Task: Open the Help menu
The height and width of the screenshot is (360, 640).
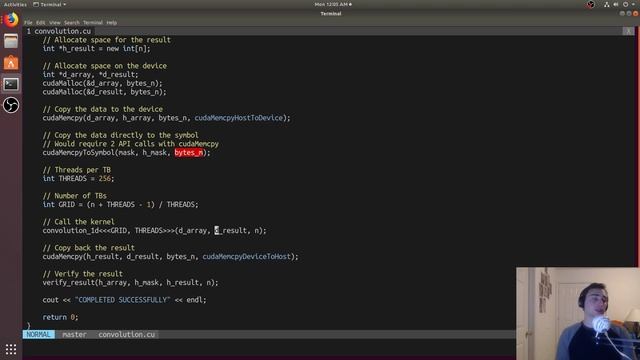Action: click(x=111, y=23)
